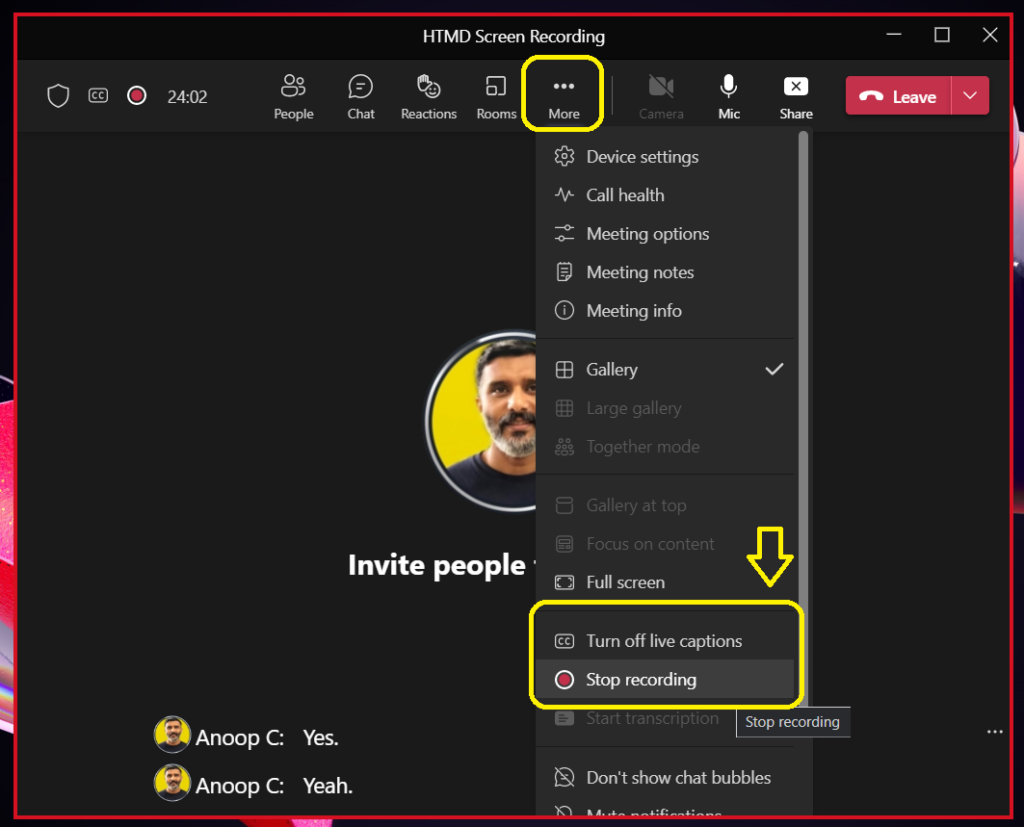1024x827 pixels.
Task: Open the Breakout Rooms panel
Action: pos(496,95)
